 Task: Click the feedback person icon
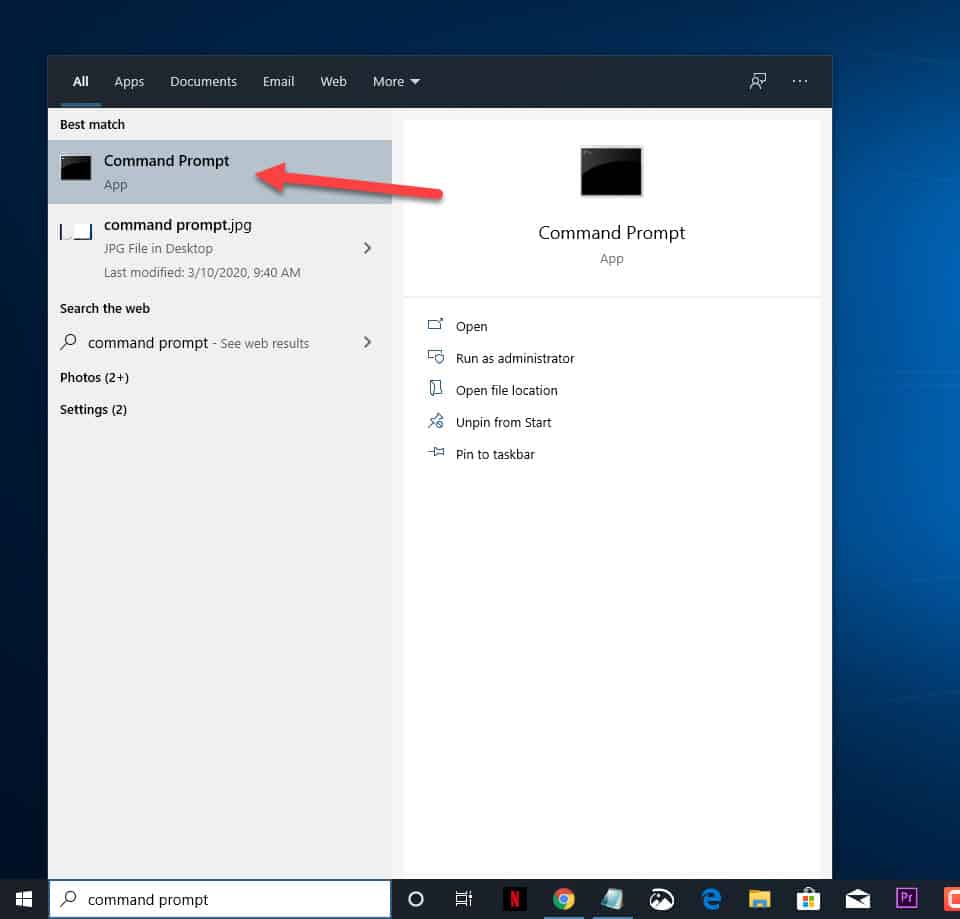click(758, 81)
